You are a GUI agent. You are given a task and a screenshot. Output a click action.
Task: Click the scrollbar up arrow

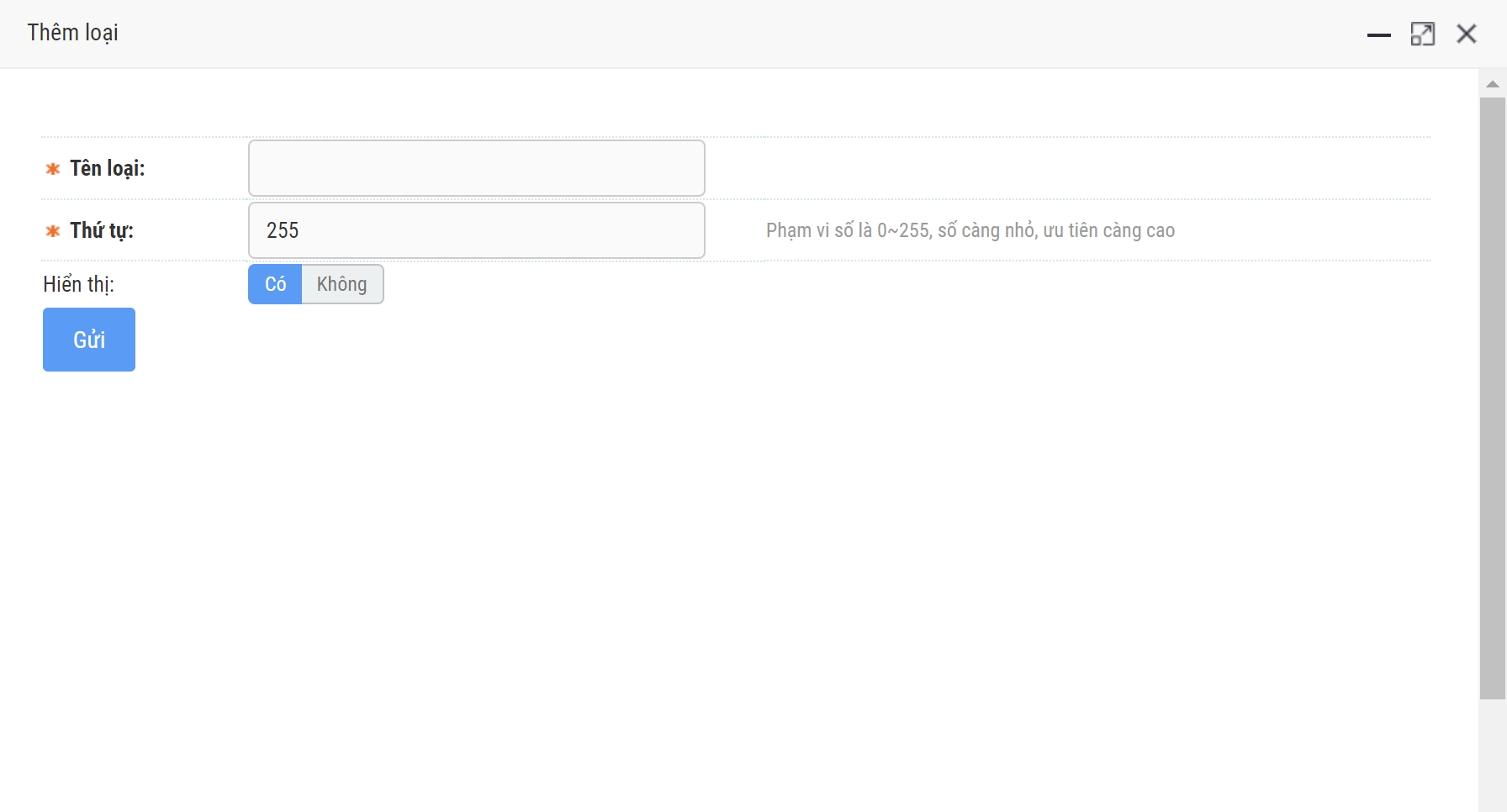(1493, 84)
